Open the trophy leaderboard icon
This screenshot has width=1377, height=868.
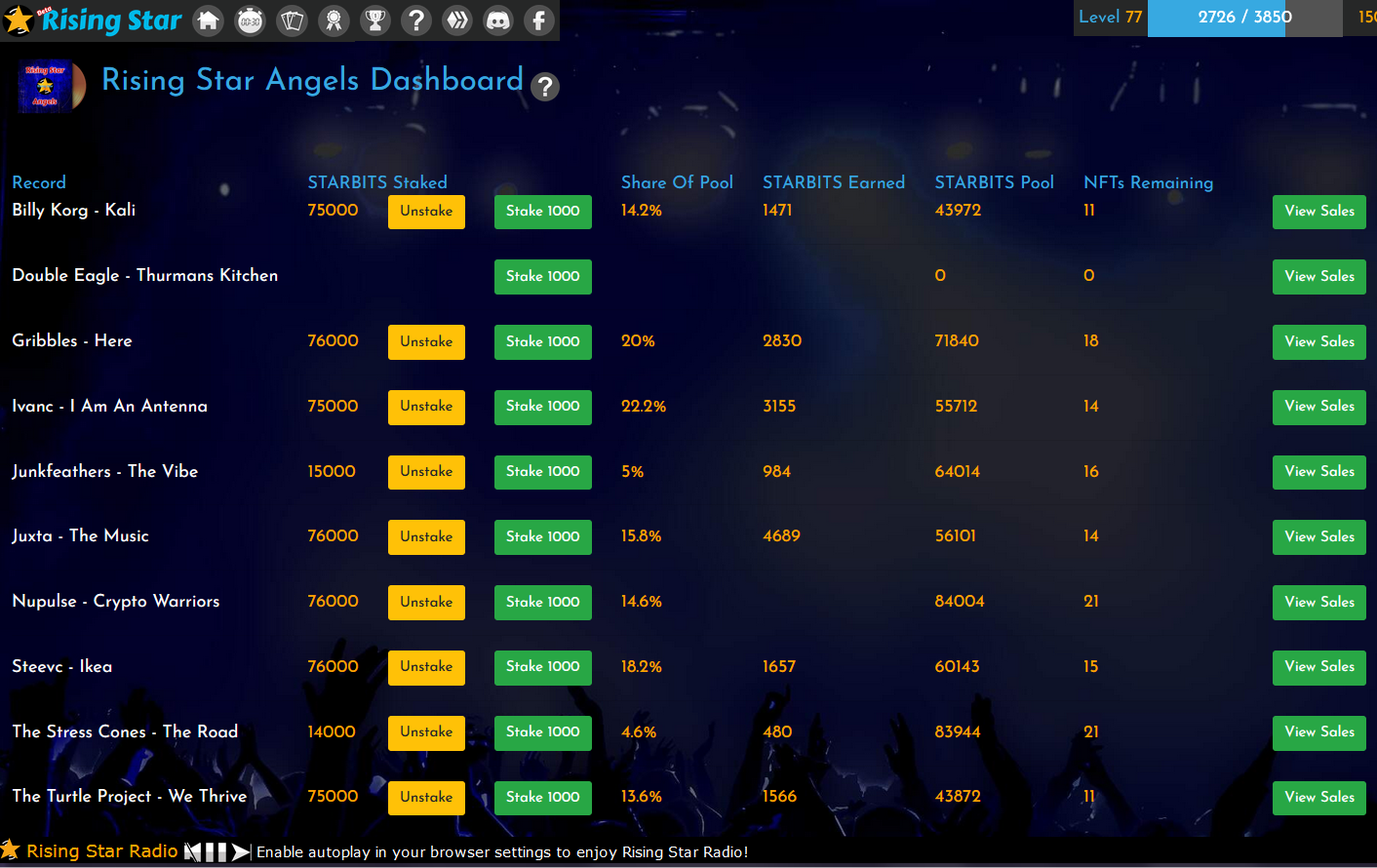coord(375,20)
